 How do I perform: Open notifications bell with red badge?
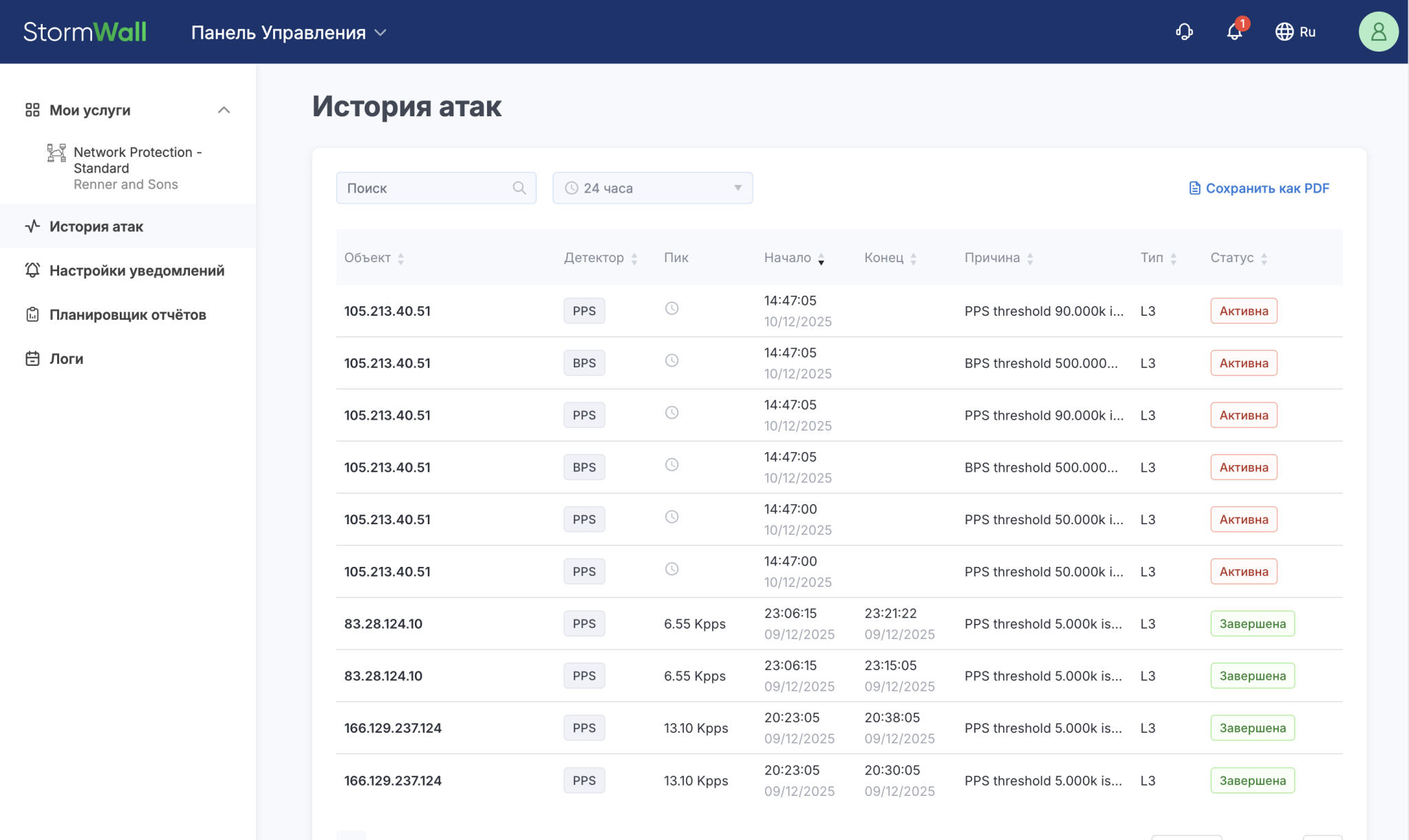click(1235, 32)
